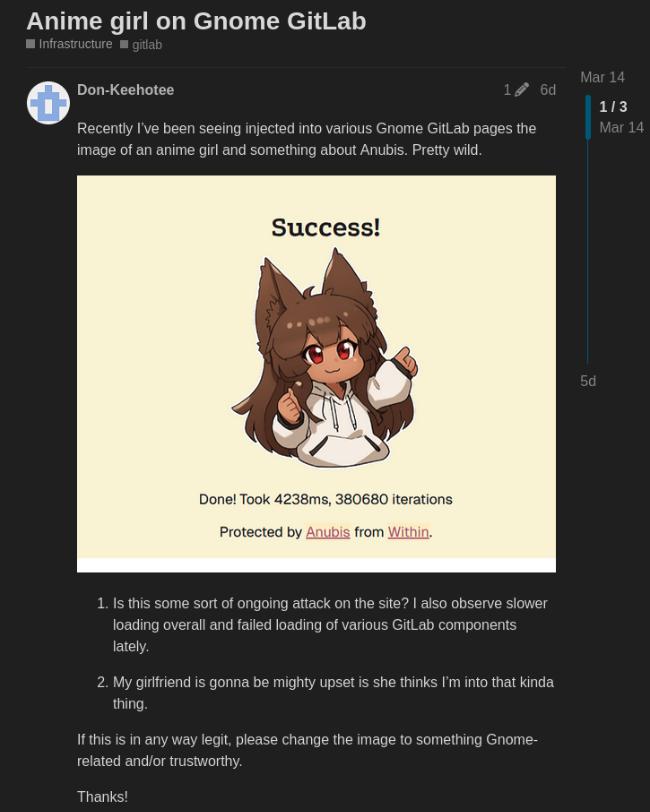Click the Mar 14 date under counter

[621, 127]
